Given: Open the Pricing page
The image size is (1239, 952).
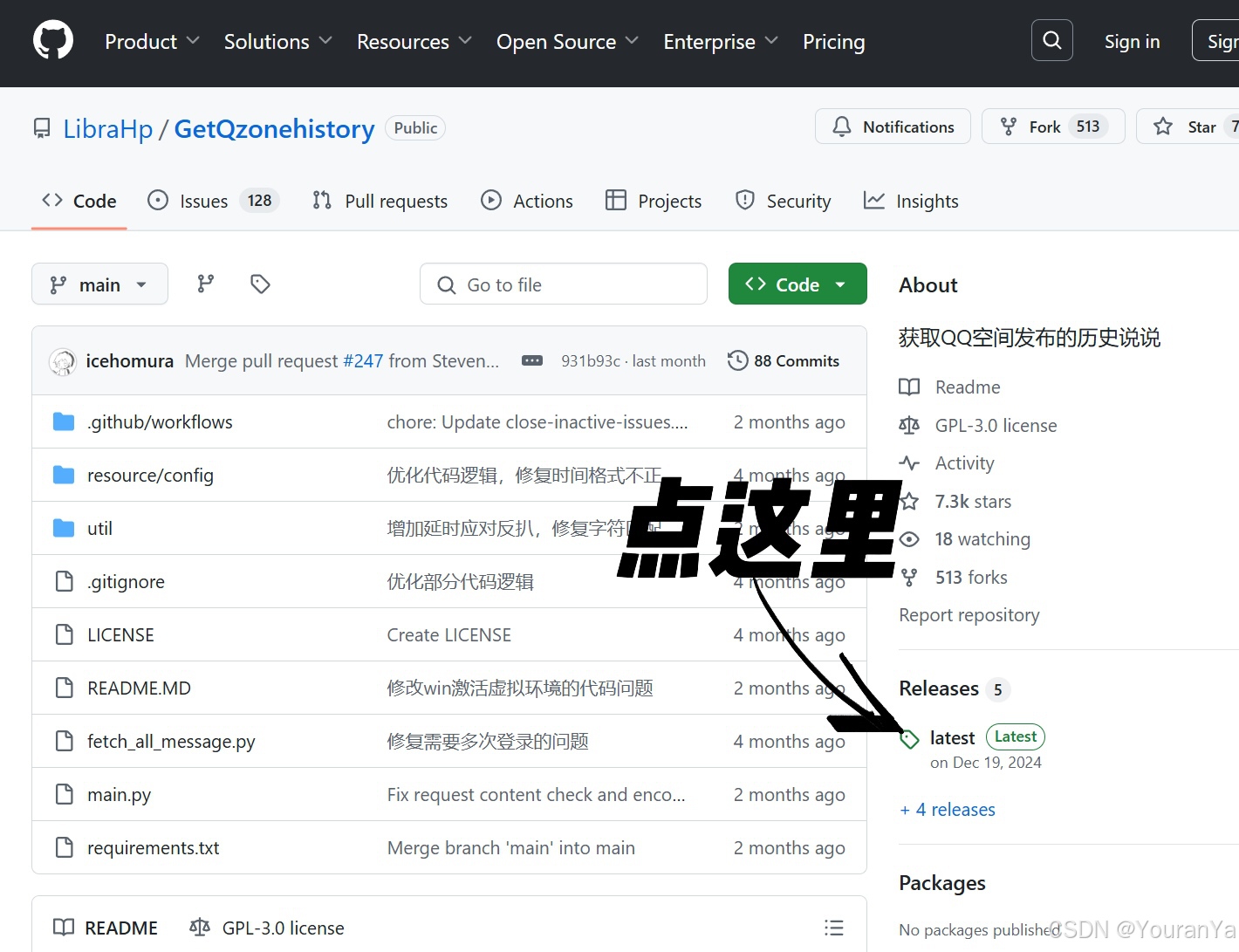Looking at the screenshot, I should (x=833, y=41).
